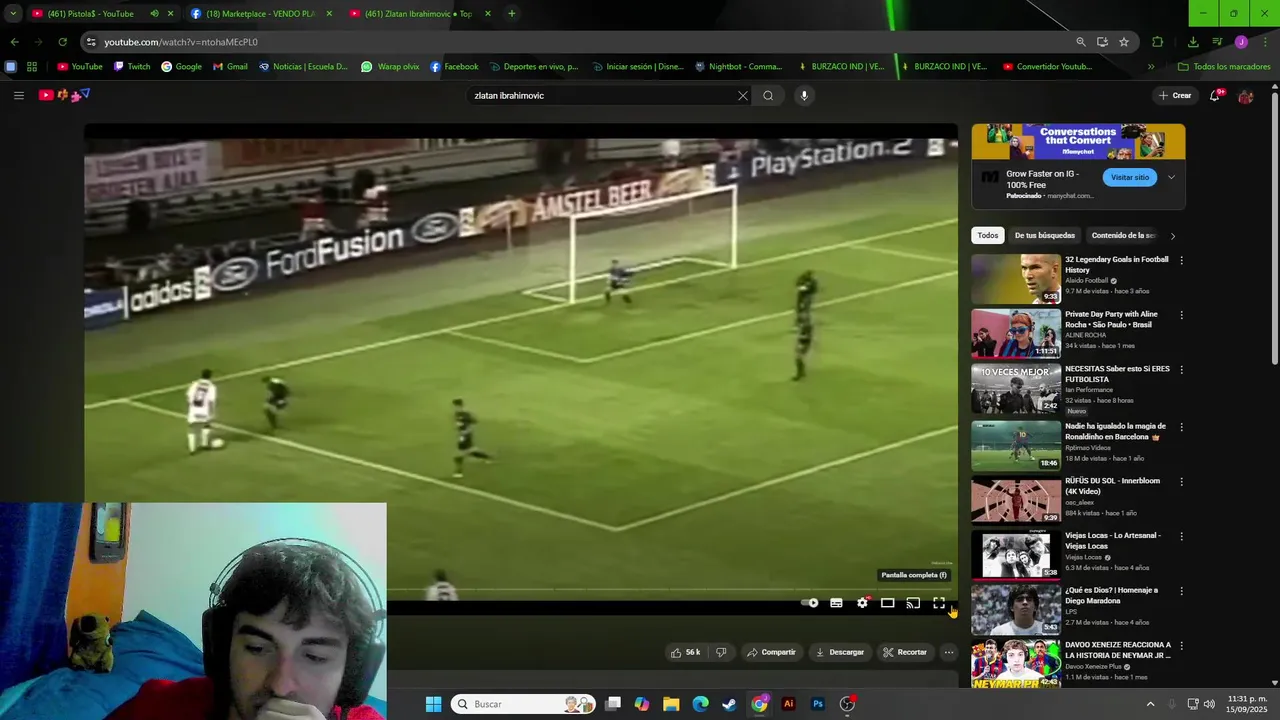Viewport: 1280px width, 720px height.
Task: Click Visitar sitio on the ad
Action: 1130,177
